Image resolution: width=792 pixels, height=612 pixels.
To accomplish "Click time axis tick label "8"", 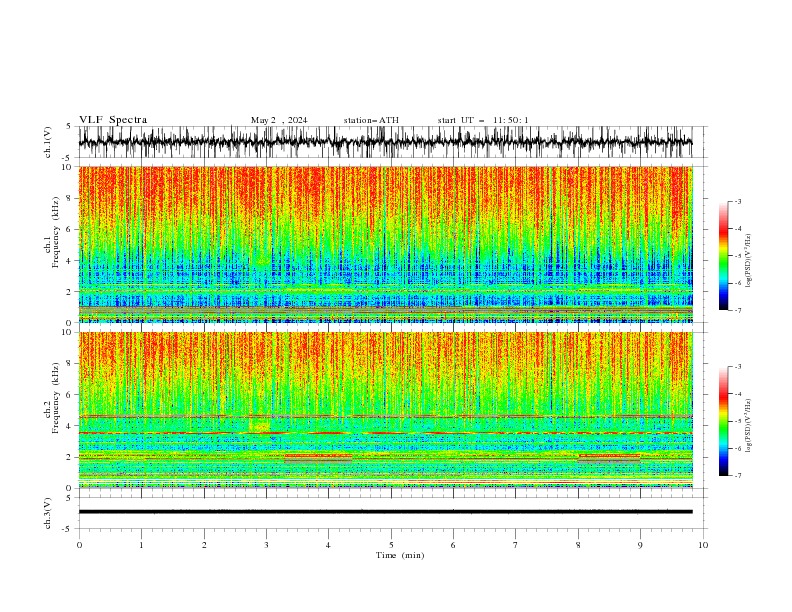I will (x=578, y=545).
